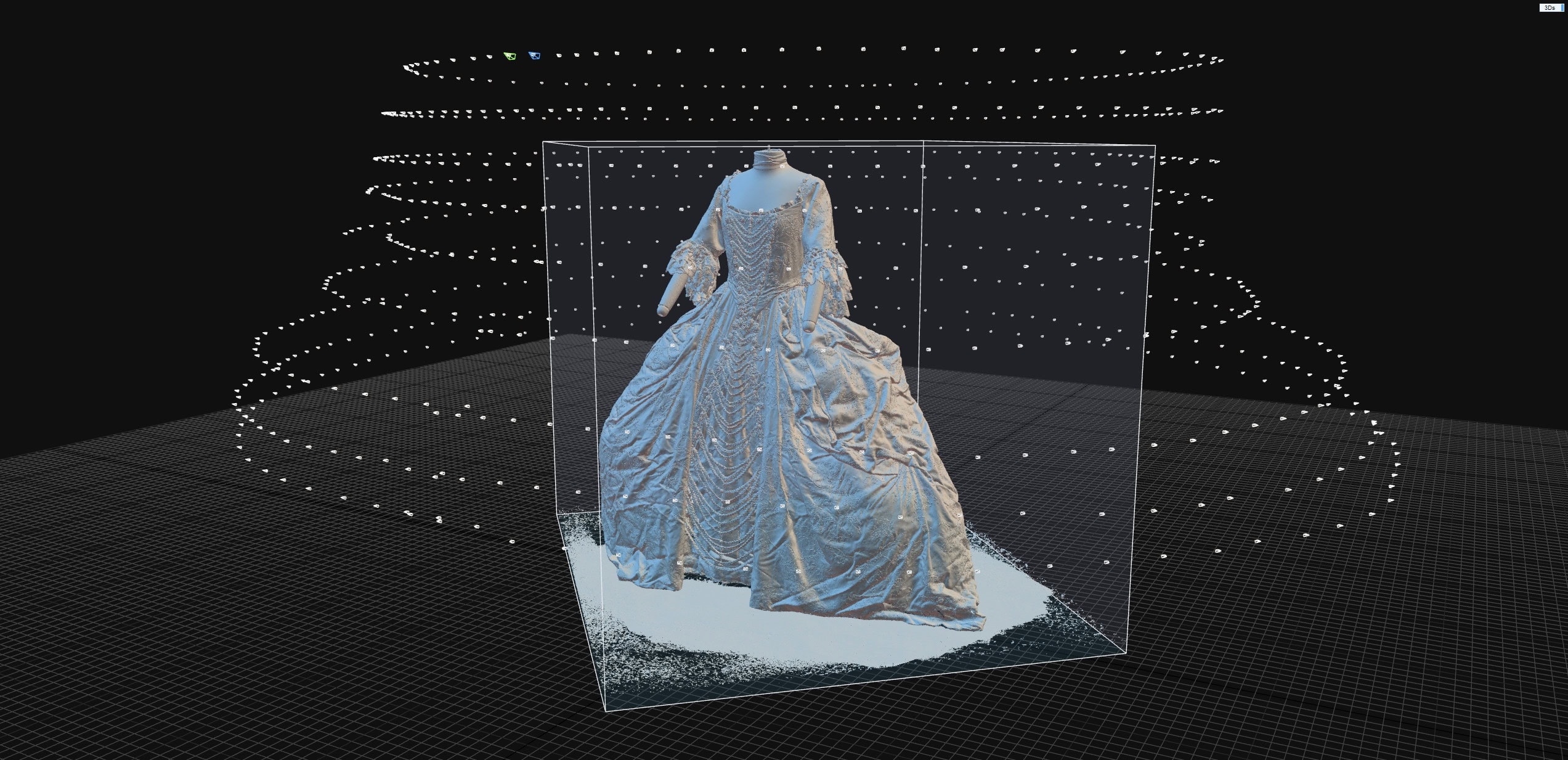Select the white camera left of the green one
This screenshot has width=1568, height=760.
[x=489, y=58]
